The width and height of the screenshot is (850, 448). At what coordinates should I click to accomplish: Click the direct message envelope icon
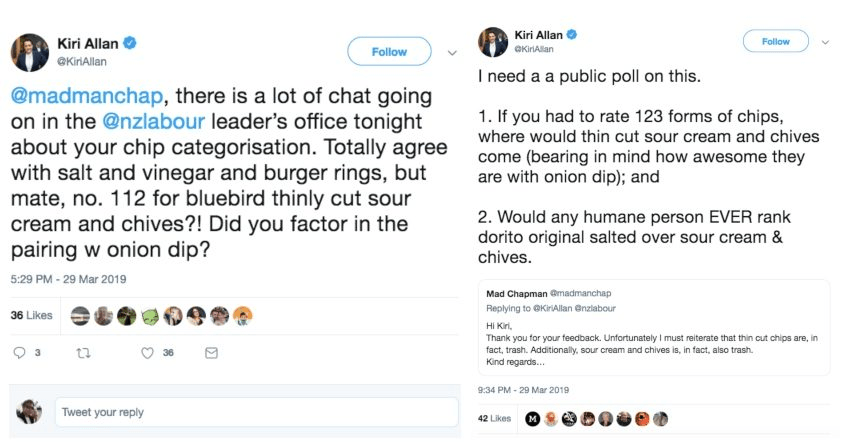(211, 353)
